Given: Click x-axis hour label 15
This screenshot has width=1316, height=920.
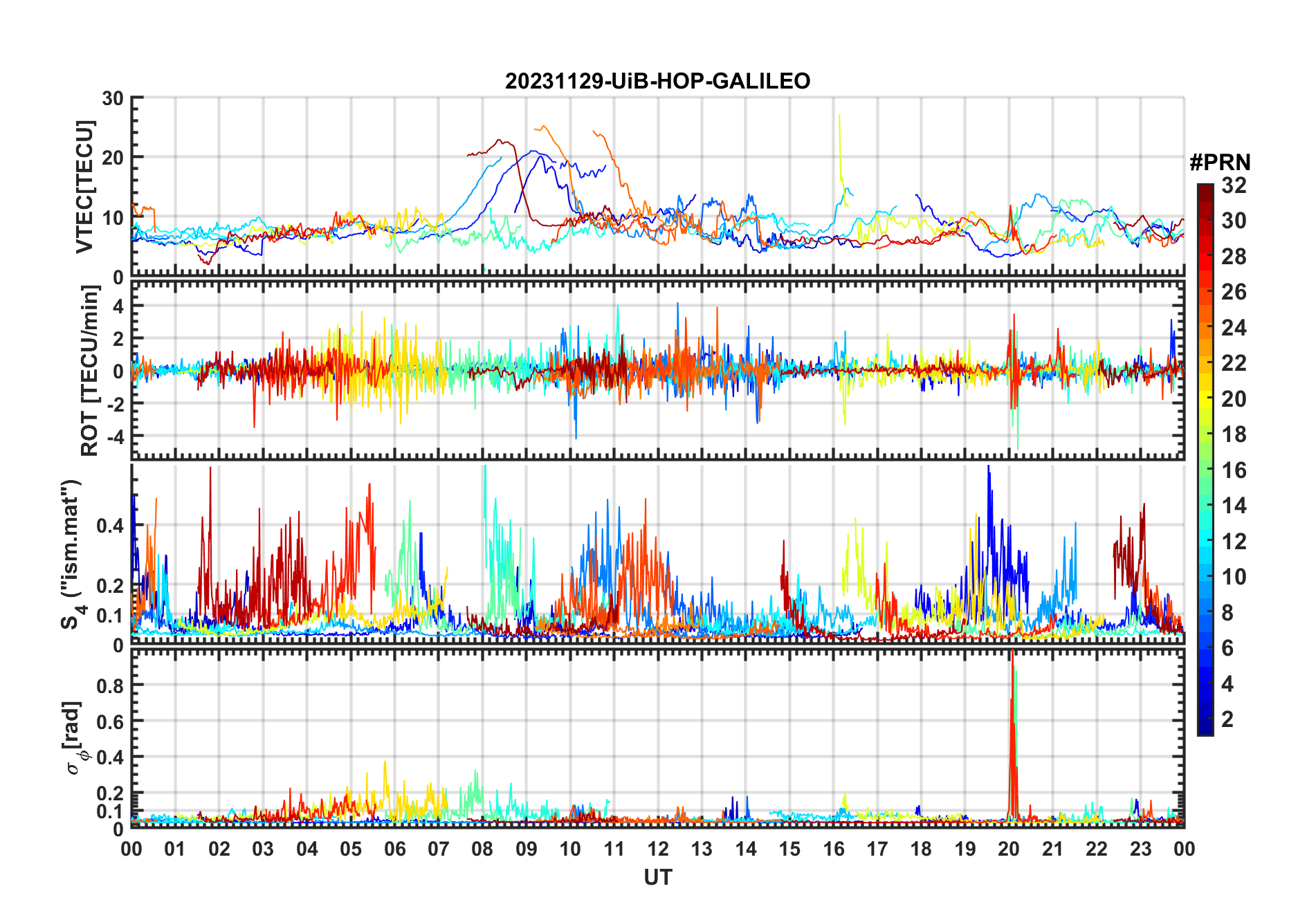Looking at the screenshot, I should [789, 849].
